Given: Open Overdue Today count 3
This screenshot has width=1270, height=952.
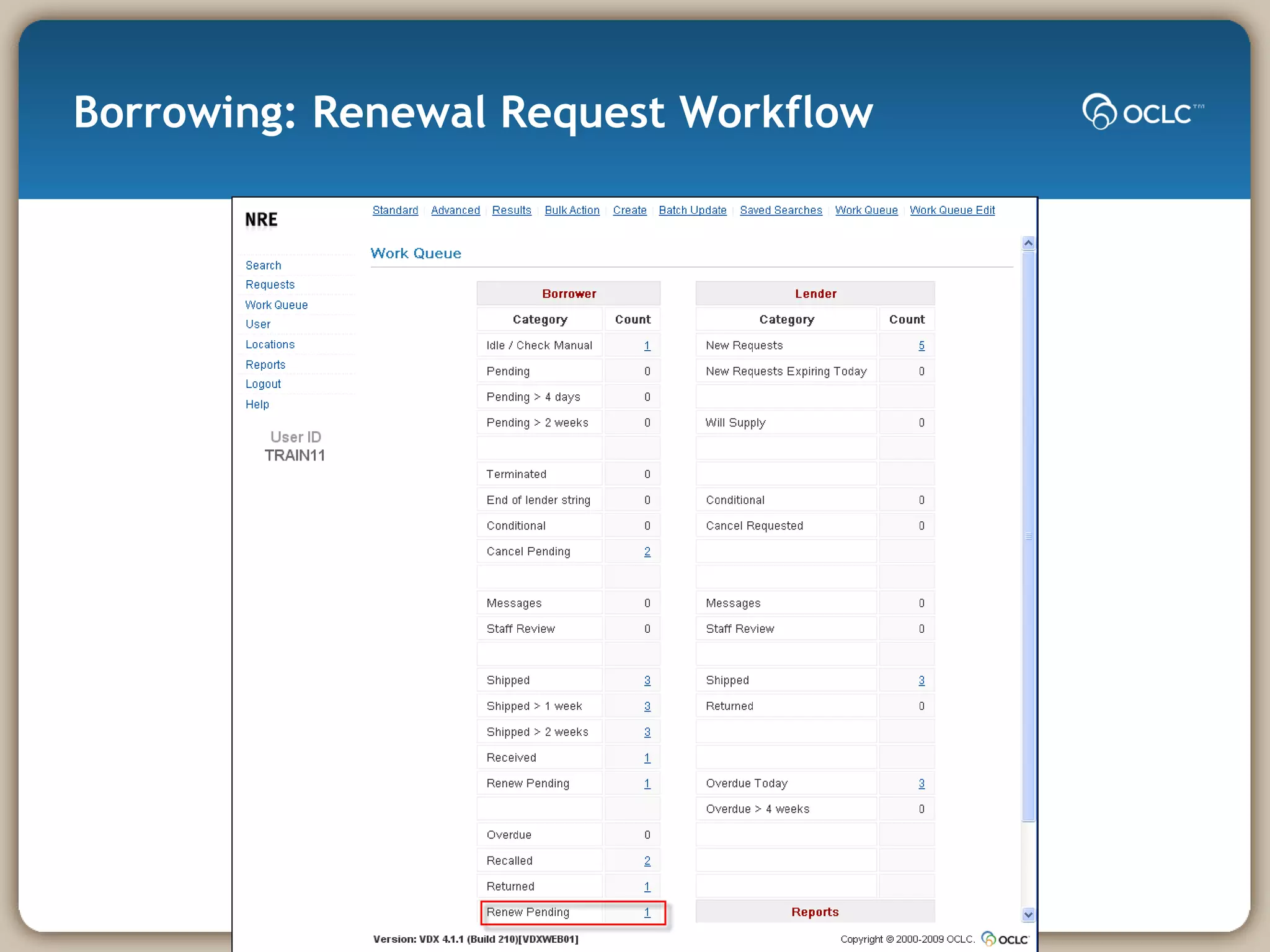Looking at the screenshot, I should click(921, 783).
